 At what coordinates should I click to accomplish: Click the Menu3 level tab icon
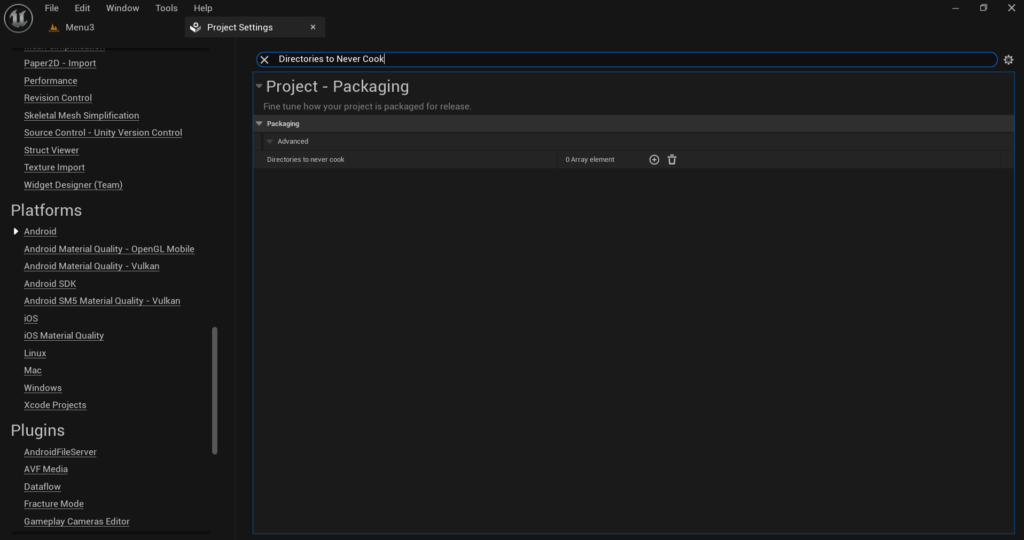tap(54, 27)
